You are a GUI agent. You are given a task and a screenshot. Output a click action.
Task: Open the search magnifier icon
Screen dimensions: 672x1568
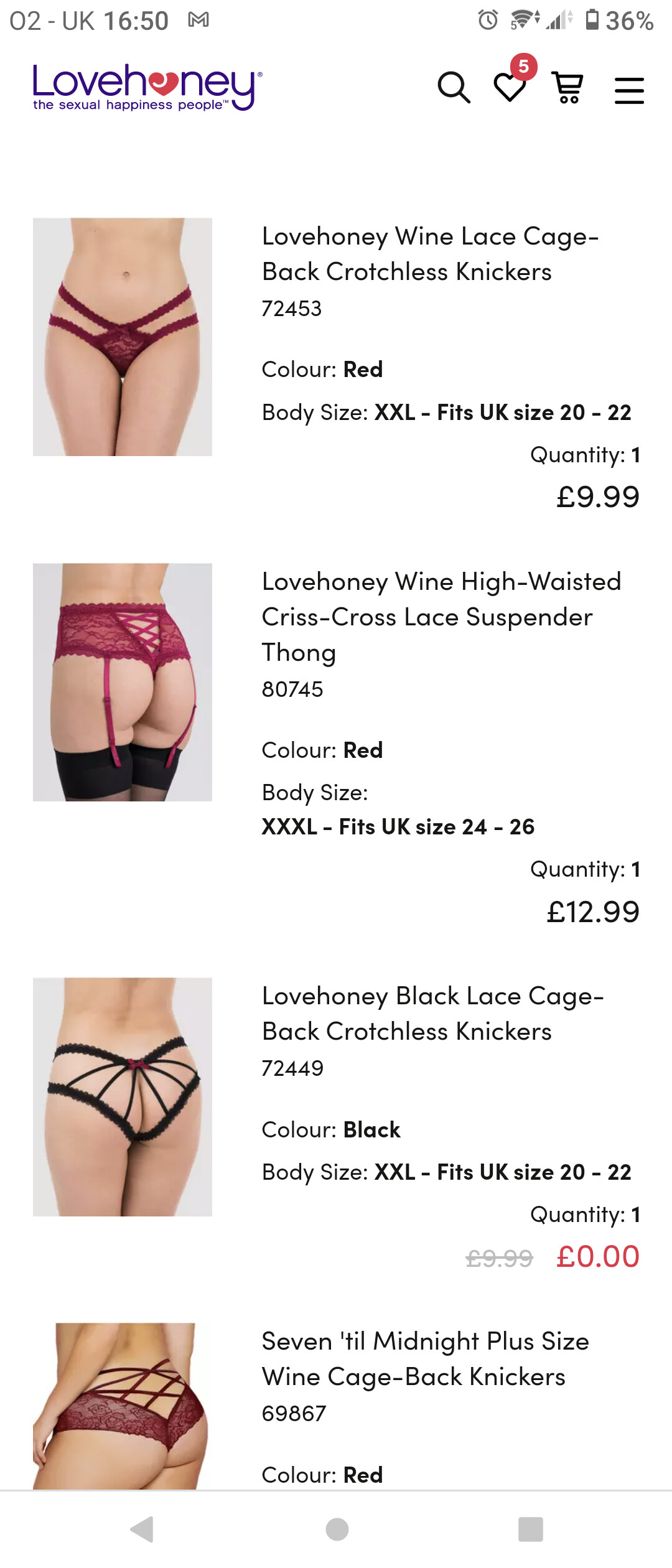click(454, 88)
